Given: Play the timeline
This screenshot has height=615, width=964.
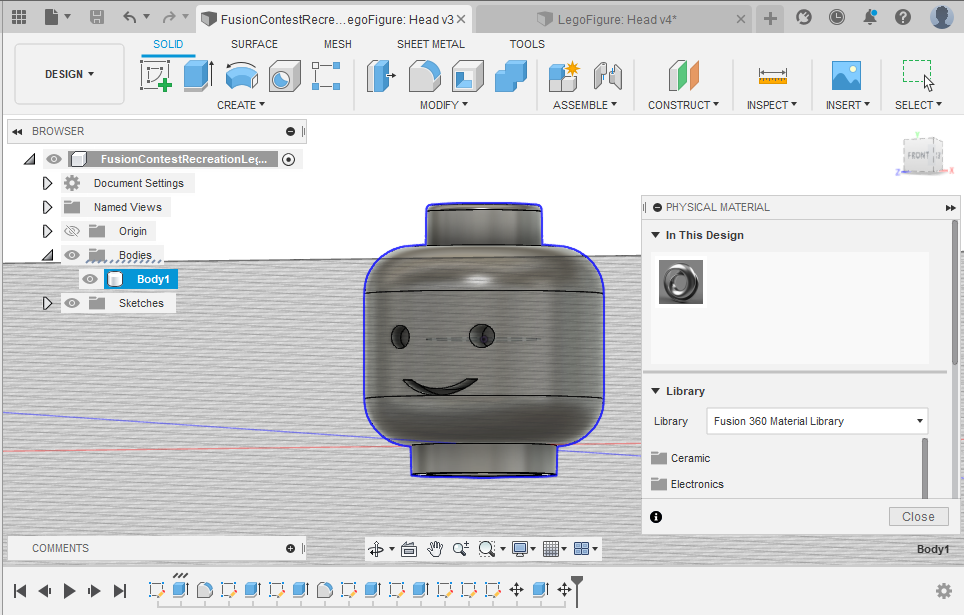Looking at the screenshot, I should click(69, 591).
